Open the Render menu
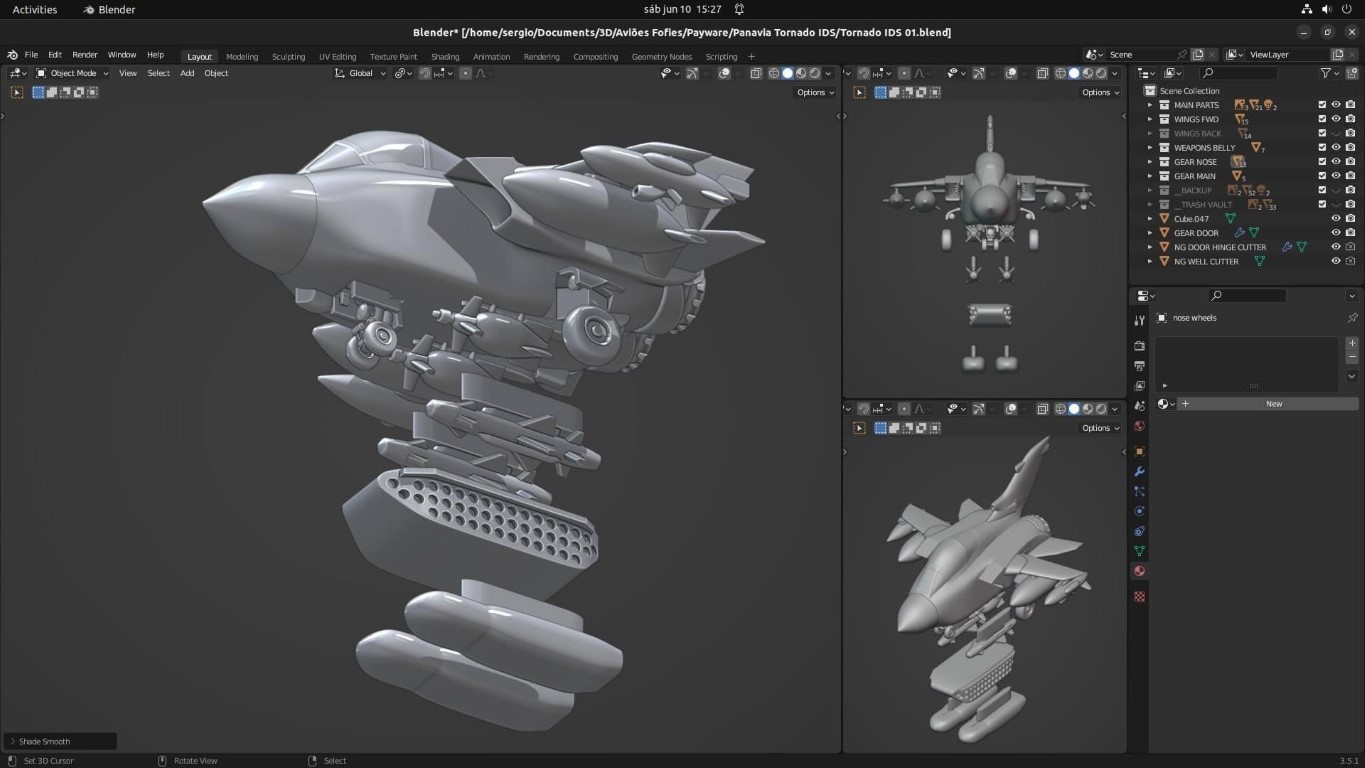This screenshot has height=768, width=1365. [85, 55]
